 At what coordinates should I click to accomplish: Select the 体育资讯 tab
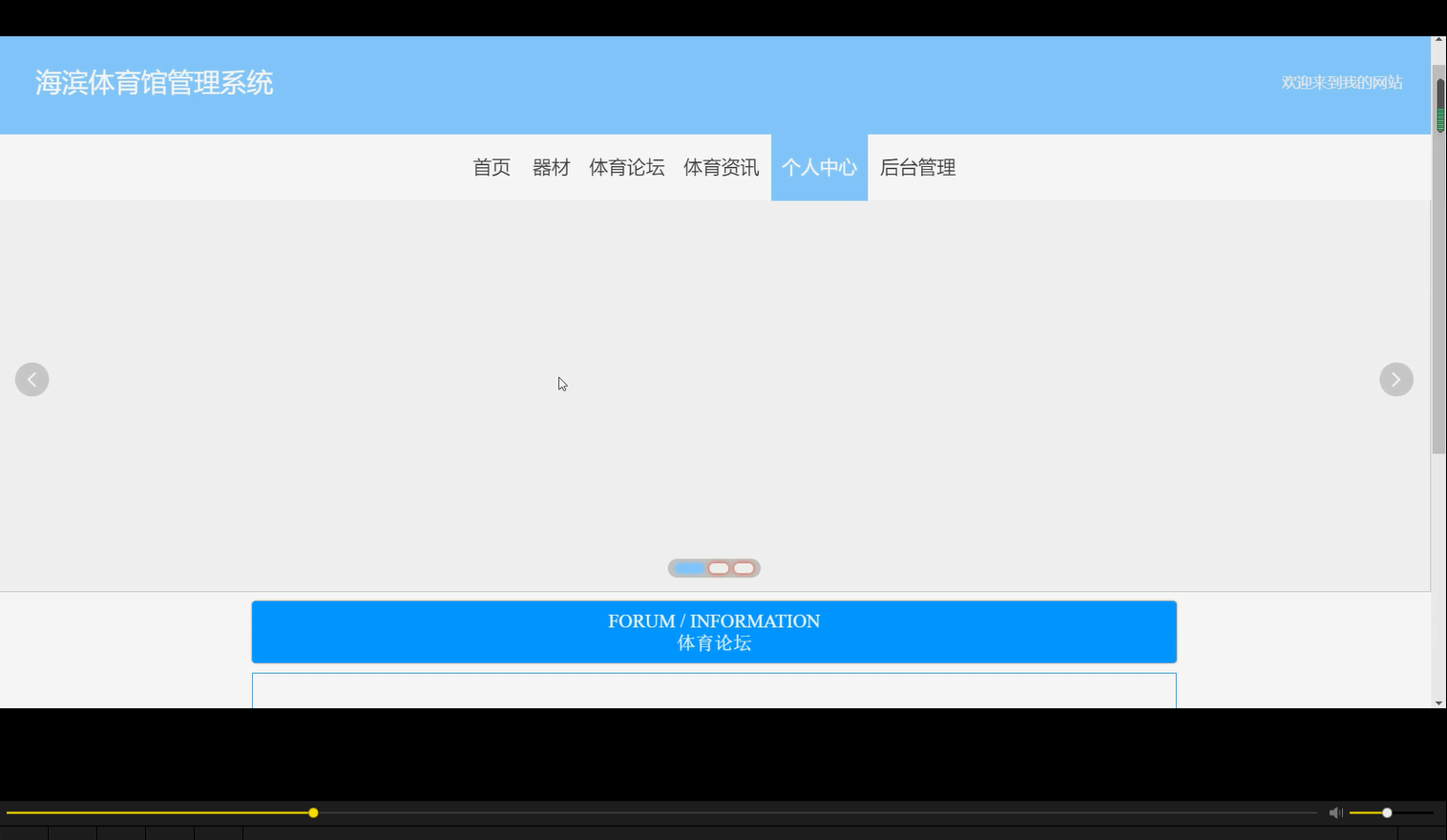click(721, 167)
